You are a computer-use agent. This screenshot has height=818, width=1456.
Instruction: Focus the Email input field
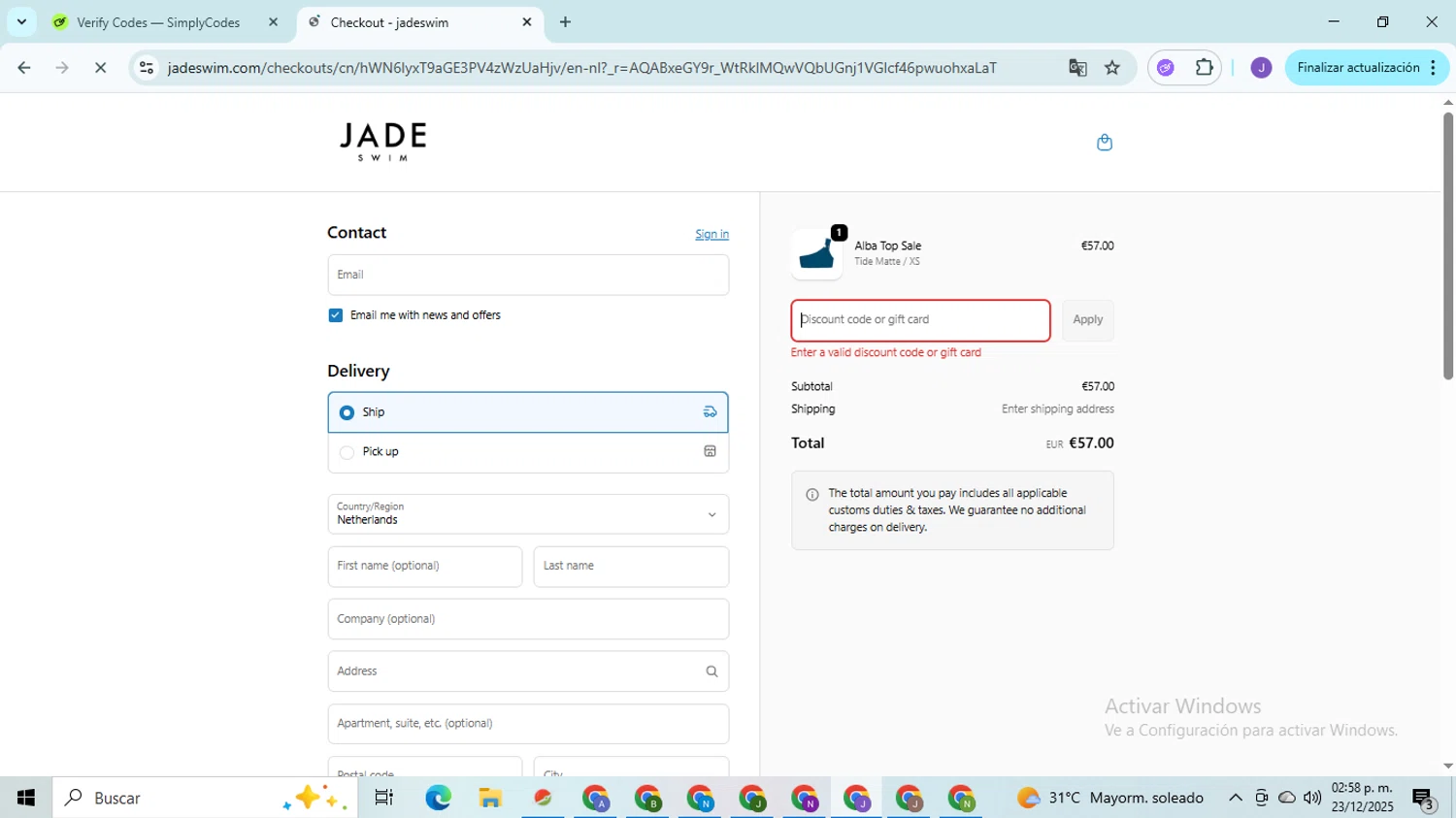click(x=528, y=275)
